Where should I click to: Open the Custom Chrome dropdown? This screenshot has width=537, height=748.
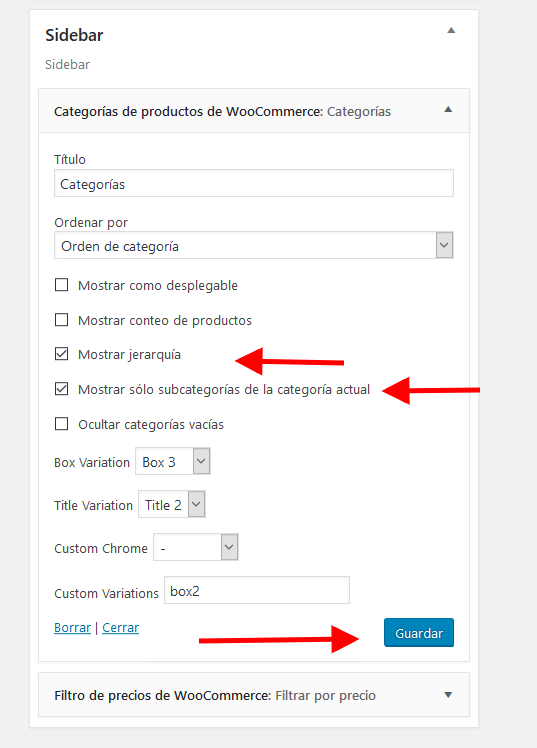196,547
